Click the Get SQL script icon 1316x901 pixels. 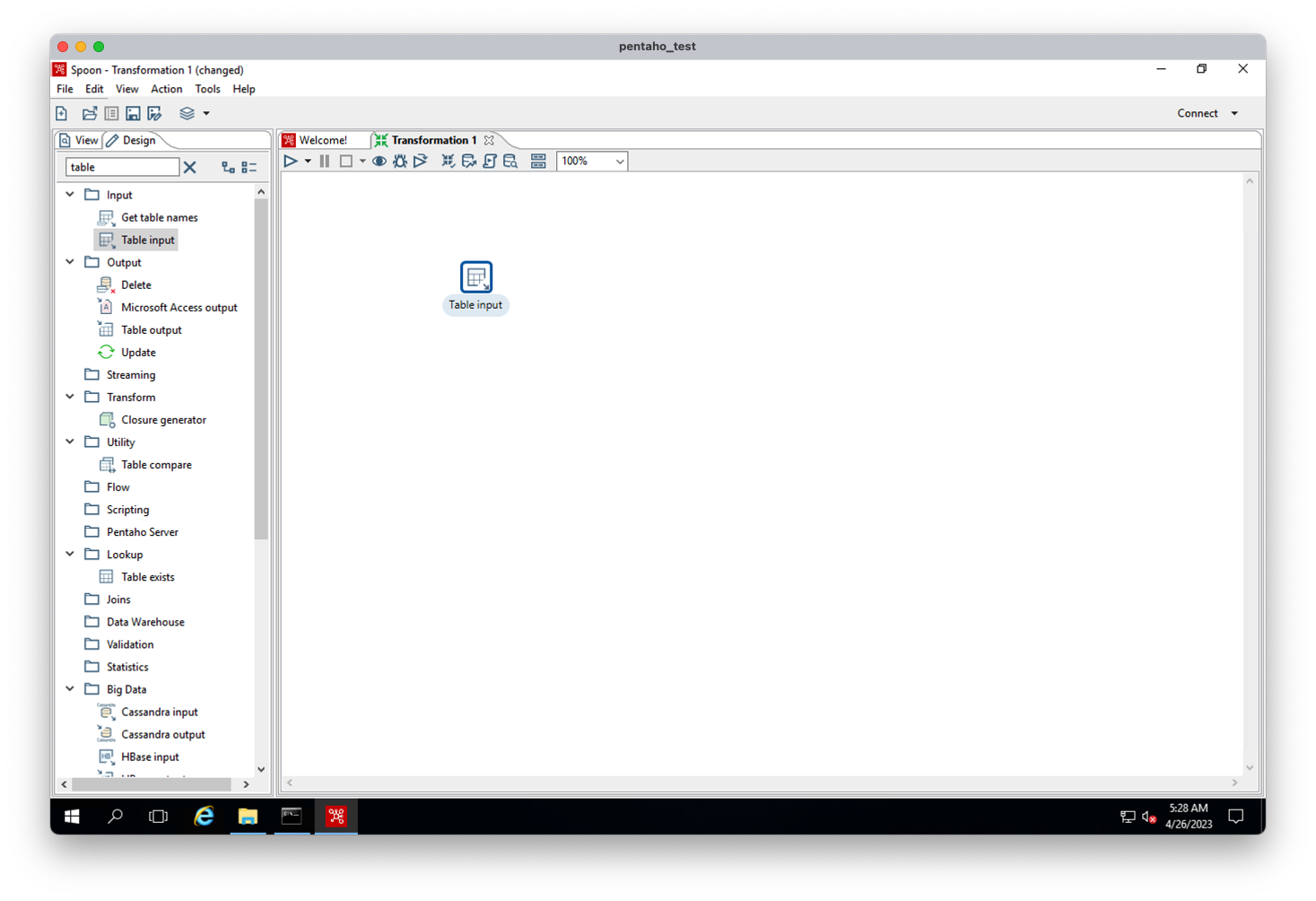click(x=489, y=162)
